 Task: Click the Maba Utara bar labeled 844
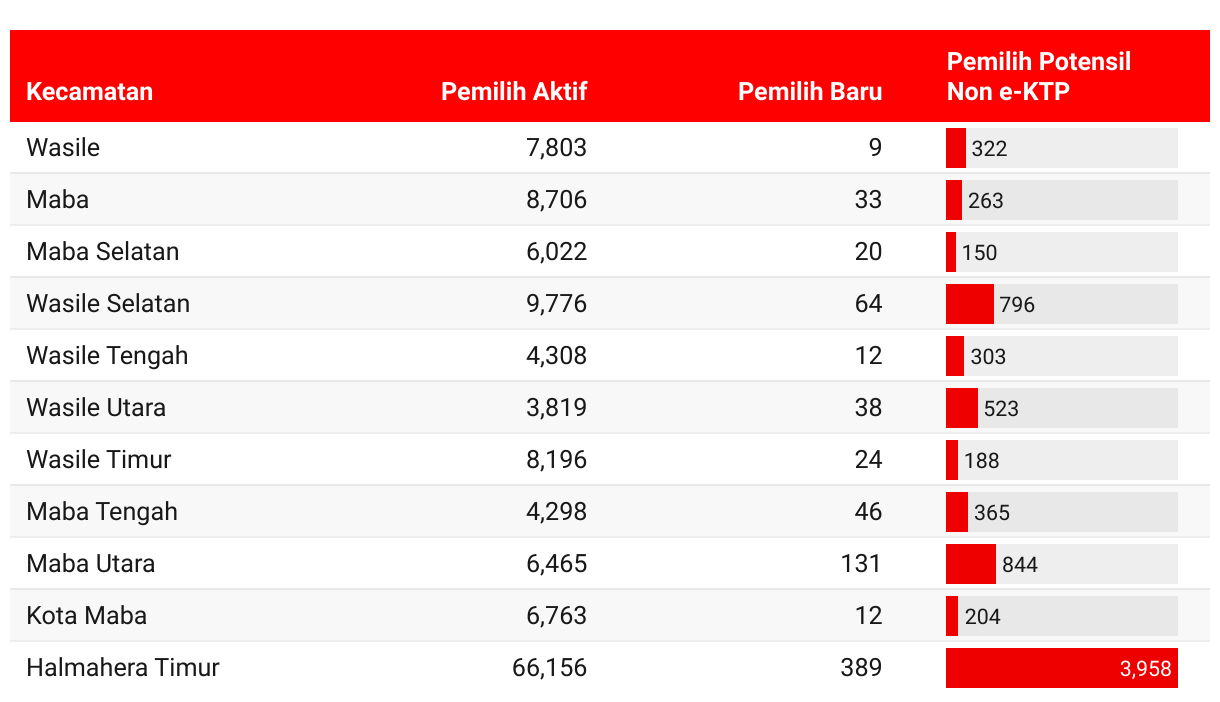point(971,564)
